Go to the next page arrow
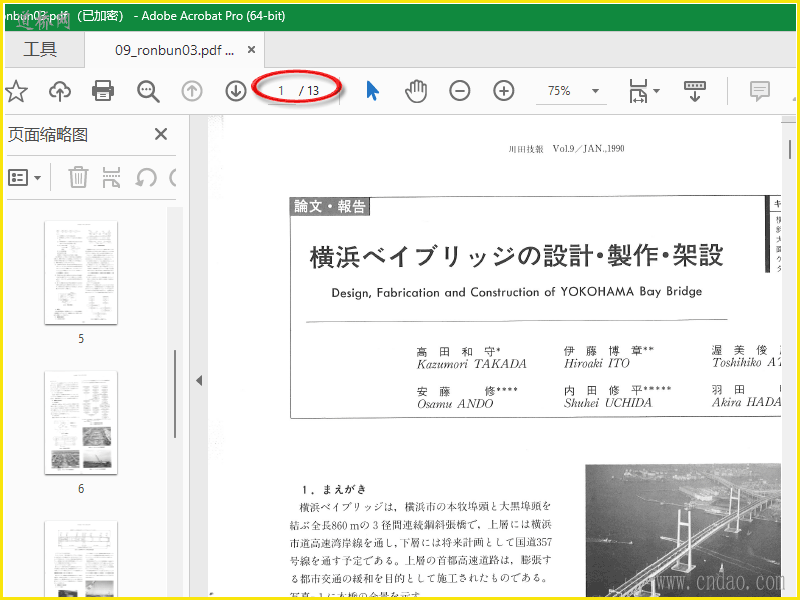Screen dimensions: 800x600 (x=236, y=91)
